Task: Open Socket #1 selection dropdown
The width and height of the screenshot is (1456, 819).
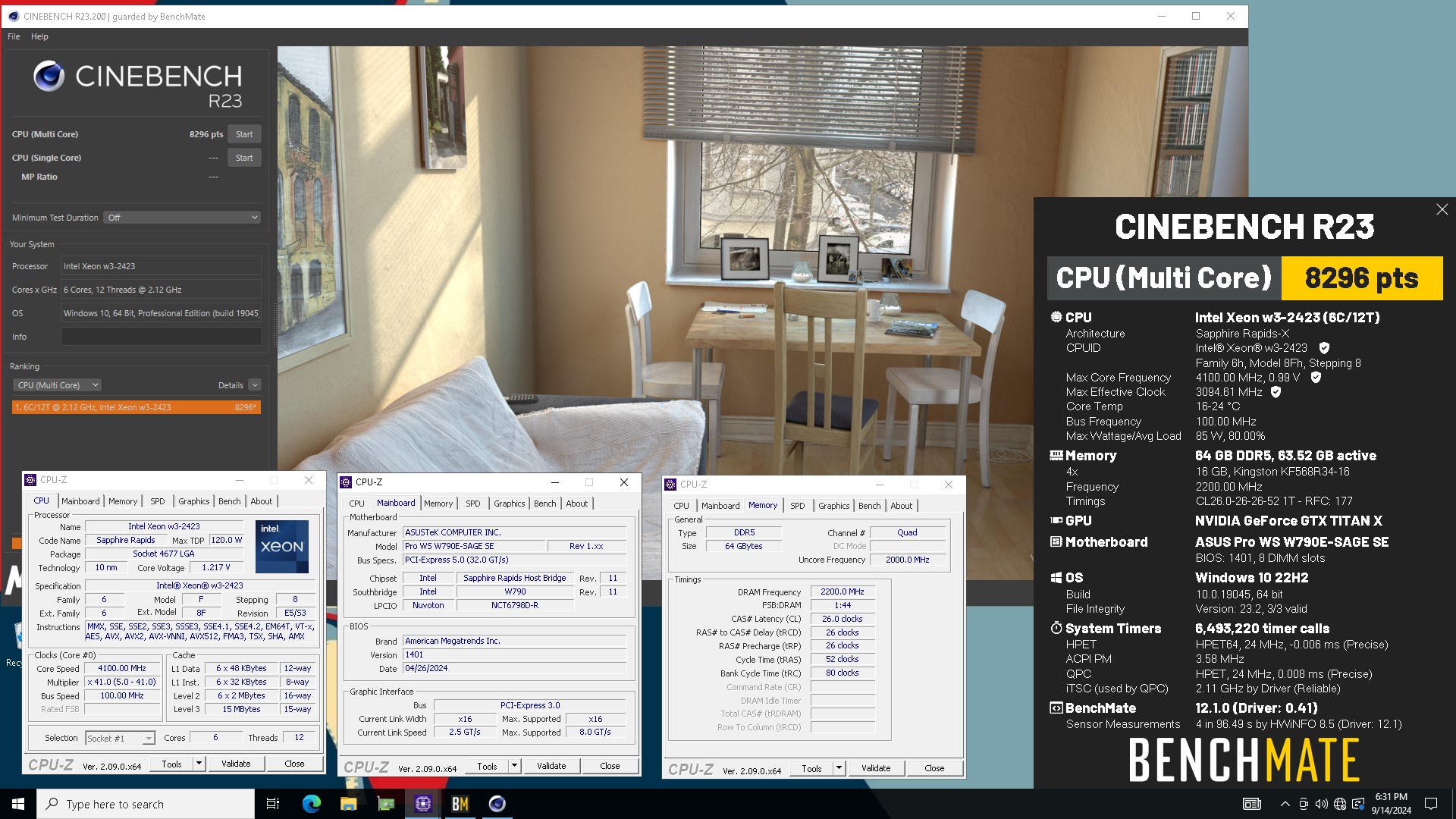Action: tap(120, 738)
